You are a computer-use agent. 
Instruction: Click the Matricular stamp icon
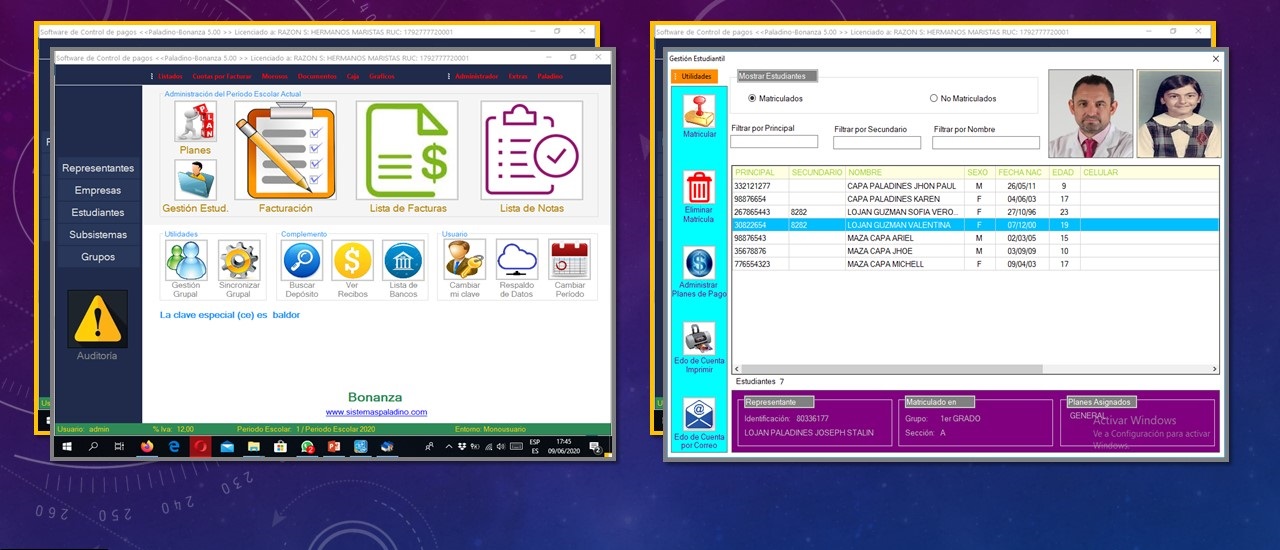[699, 110]
